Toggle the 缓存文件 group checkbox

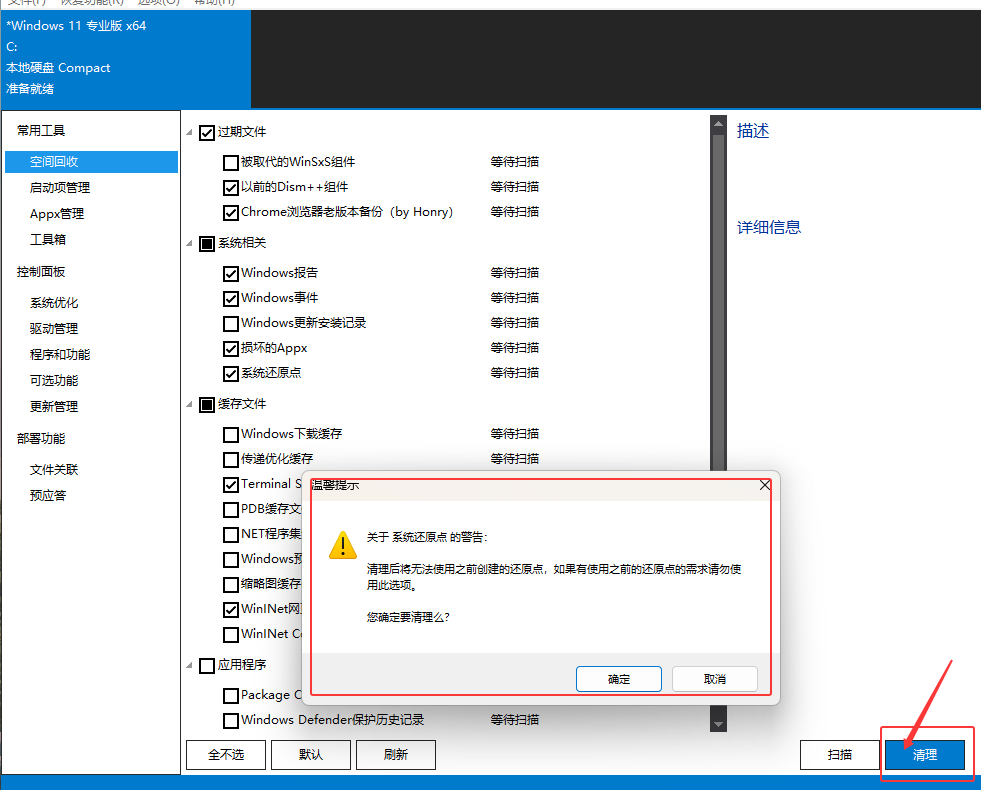tap(206, 405)
